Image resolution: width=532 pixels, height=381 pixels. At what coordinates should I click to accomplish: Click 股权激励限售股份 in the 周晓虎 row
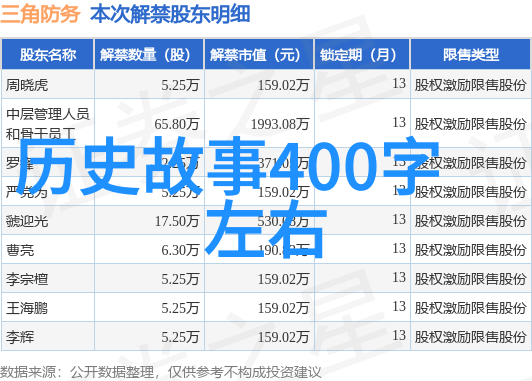tap(470, 85)
